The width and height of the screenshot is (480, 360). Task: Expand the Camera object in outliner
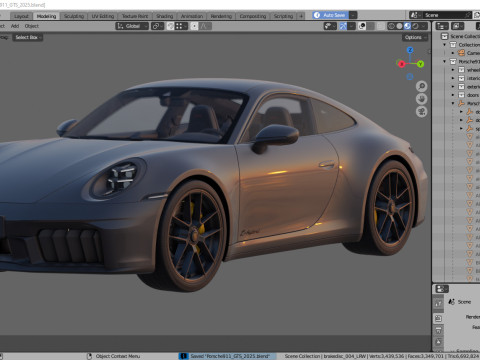pyautogui.click(x=453, y=53)
